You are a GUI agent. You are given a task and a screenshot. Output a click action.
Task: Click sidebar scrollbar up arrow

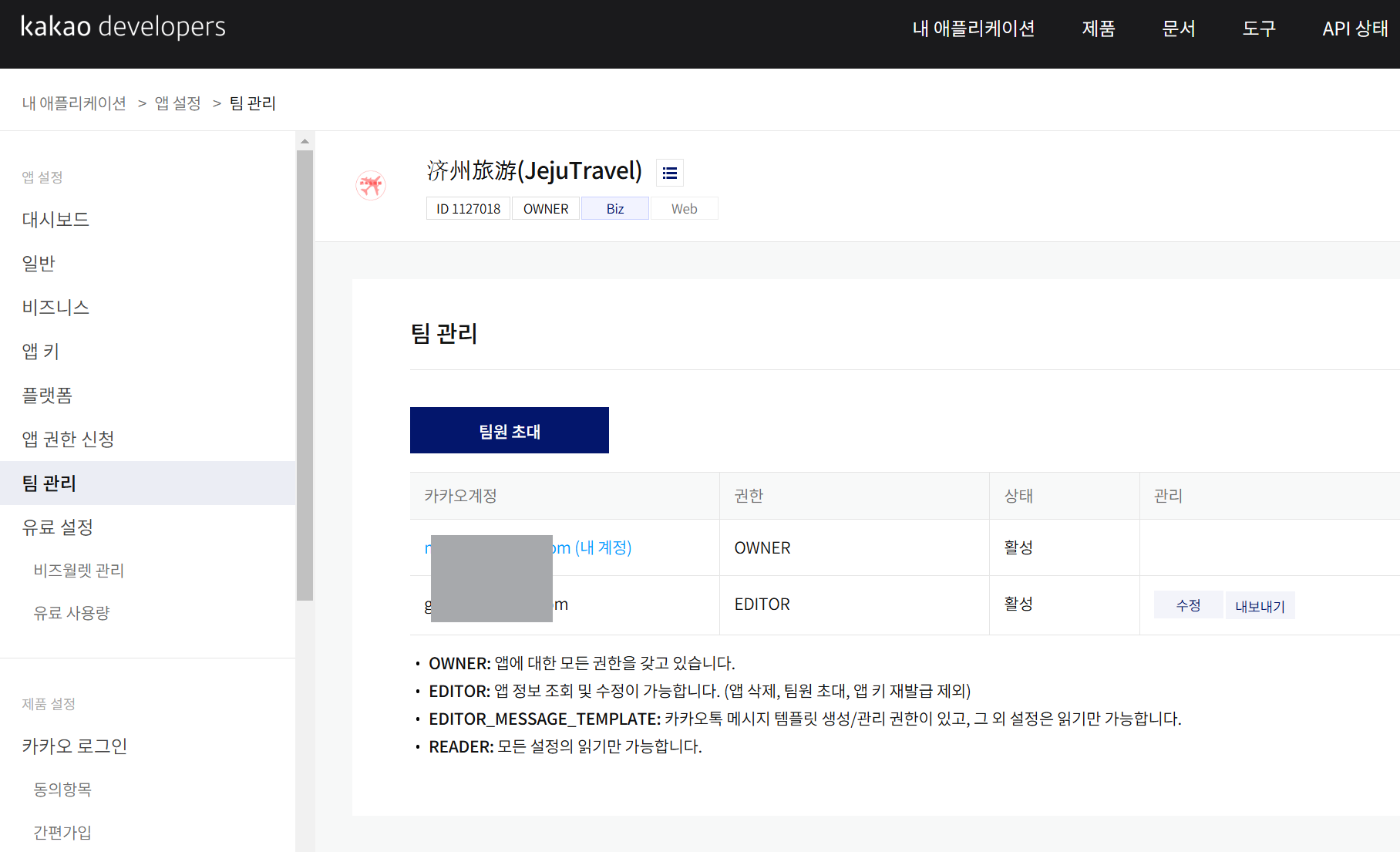coord(305,141)
